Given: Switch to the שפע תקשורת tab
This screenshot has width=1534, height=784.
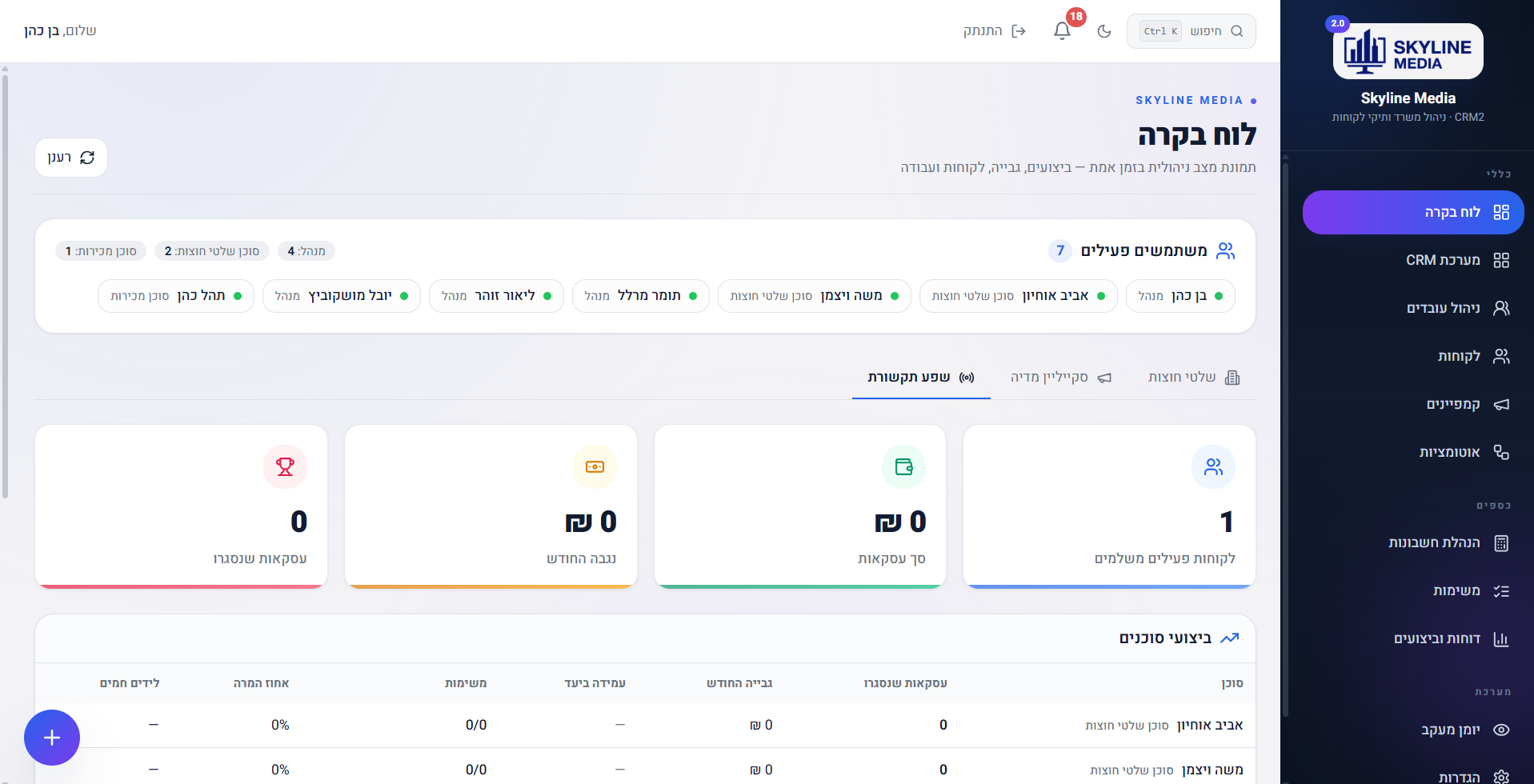Looking at the screenshot, I should pos(921,378).
